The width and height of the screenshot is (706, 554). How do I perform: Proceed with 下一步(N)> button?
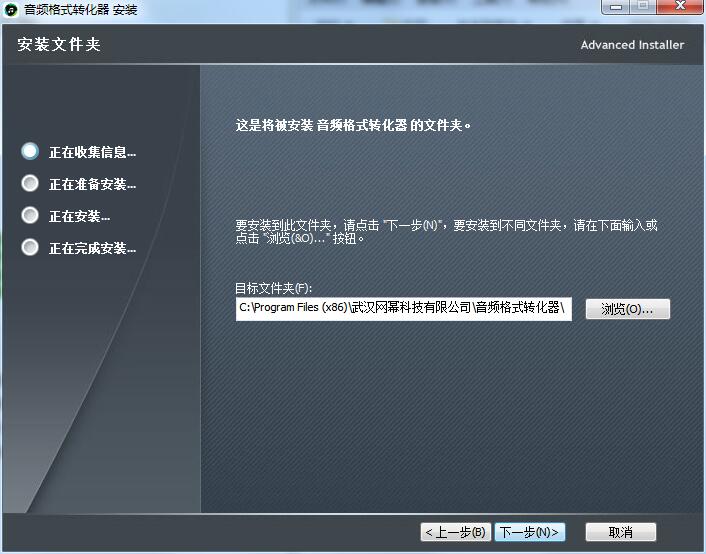(529, 532)
